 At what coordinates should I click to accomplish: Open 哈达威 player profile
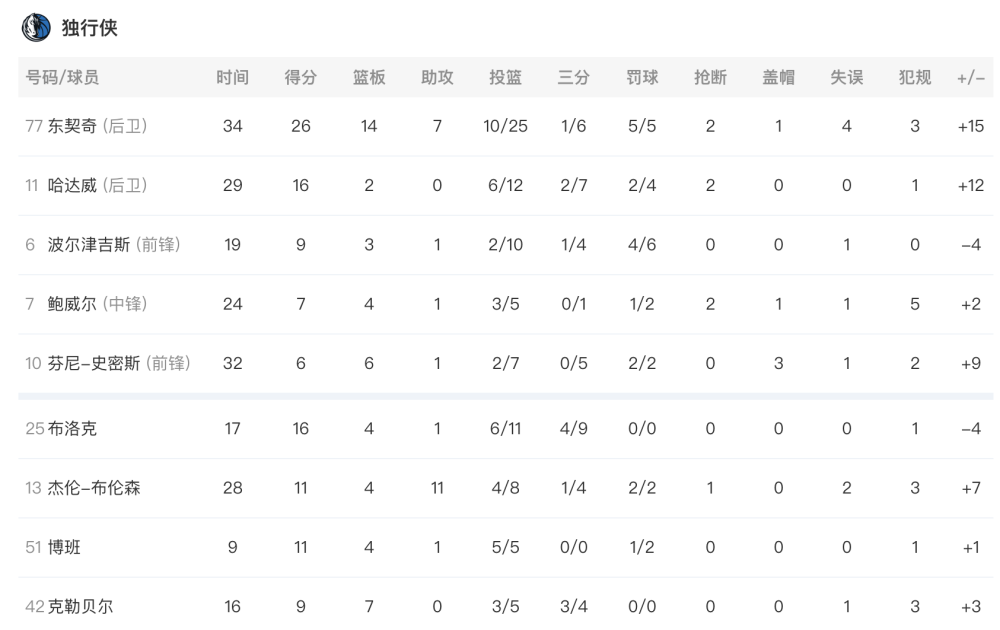click(x=72, y=186)
